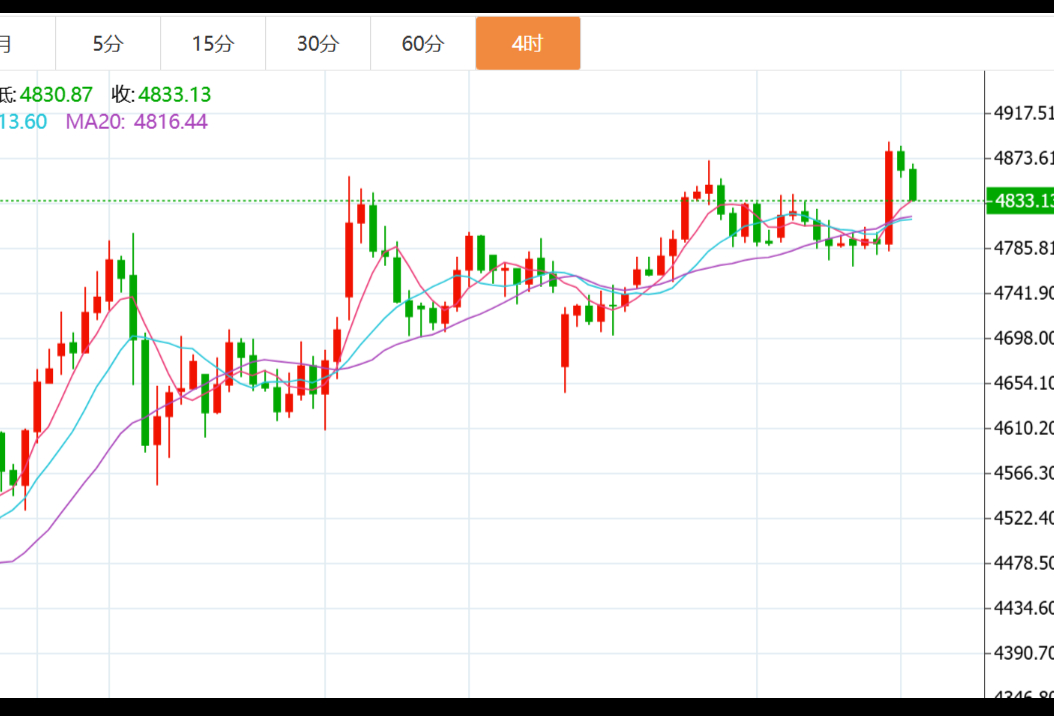
Task: Click the cyan moving average value 13.60
Action: coord(23,122)
